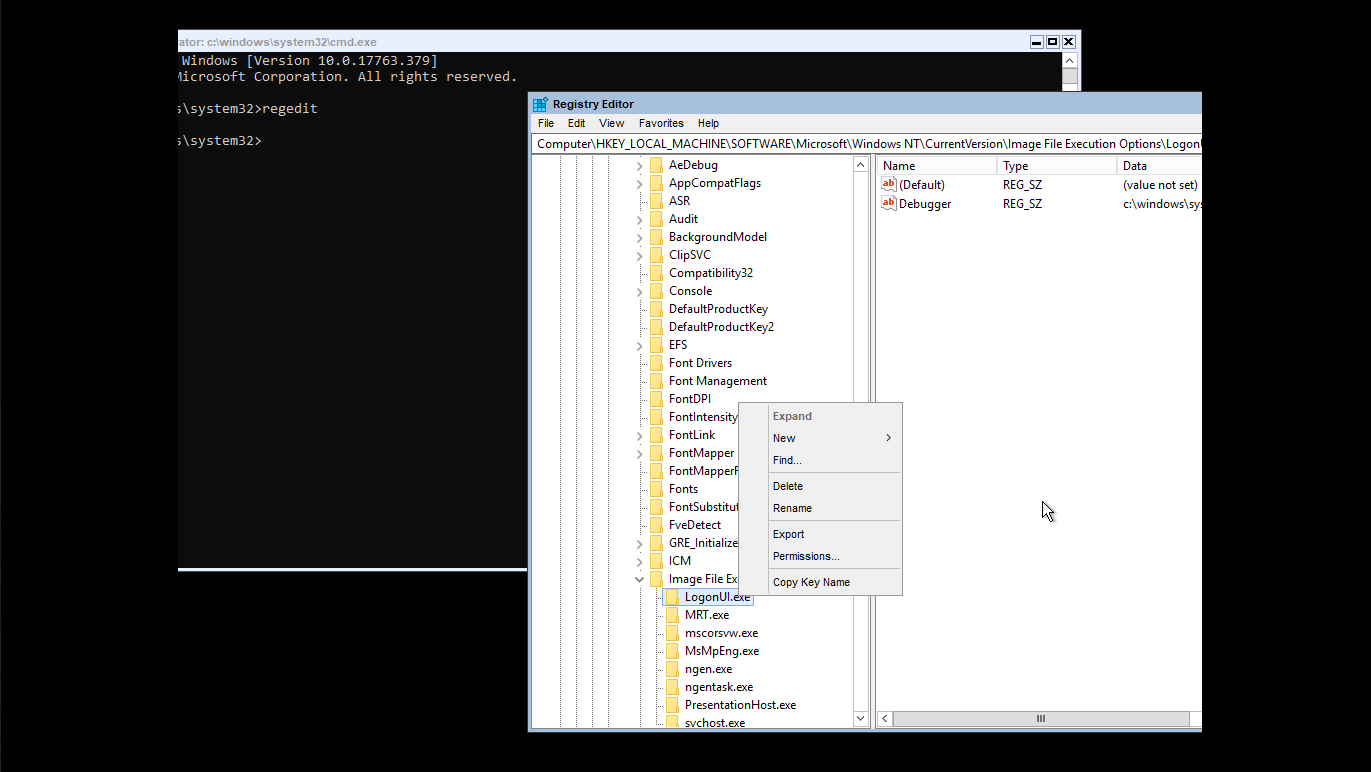Select the Compatibility32 folder icon
The height and width of the screenshot is (772, 1371).
point(656,273)
